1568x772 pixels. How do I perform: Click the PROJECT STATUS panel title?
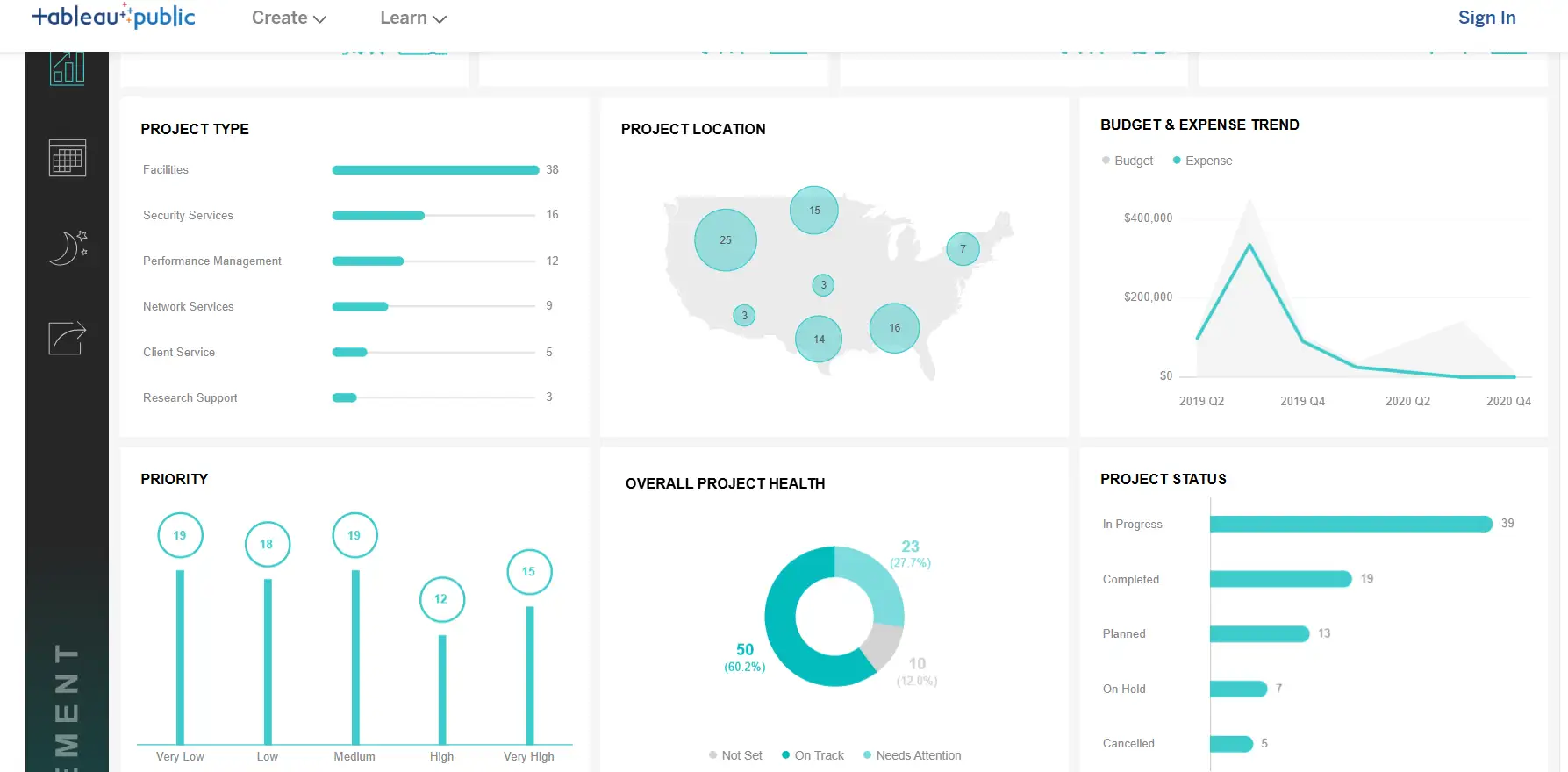1163,479
